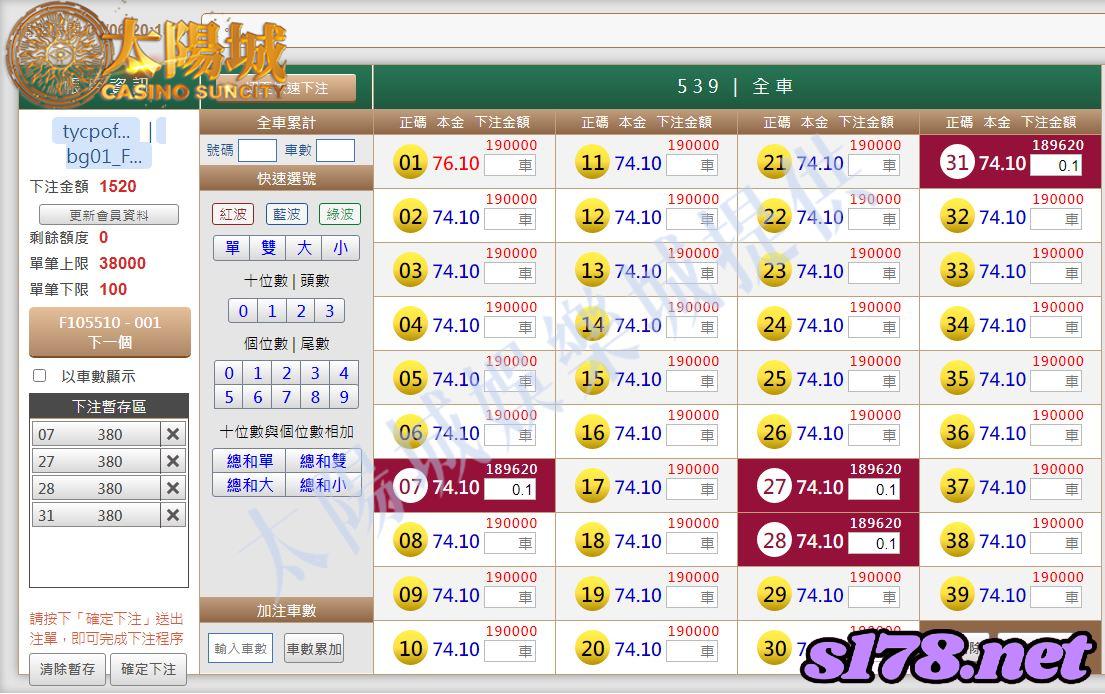Choose number ball 39

point(957,595)
